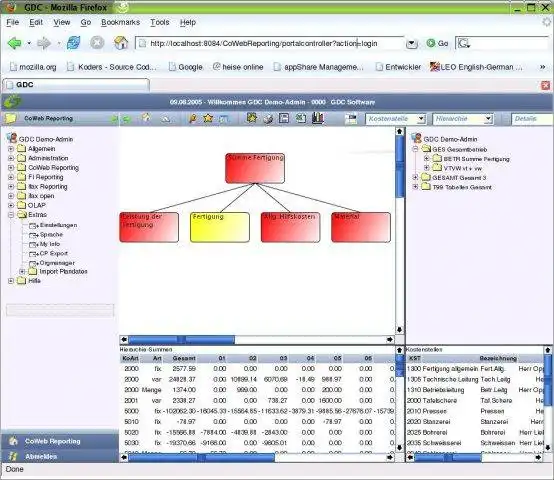The image size is (554, 480).
Task: Open the mozilla.org bookmark
Action: tap(33, 67)
